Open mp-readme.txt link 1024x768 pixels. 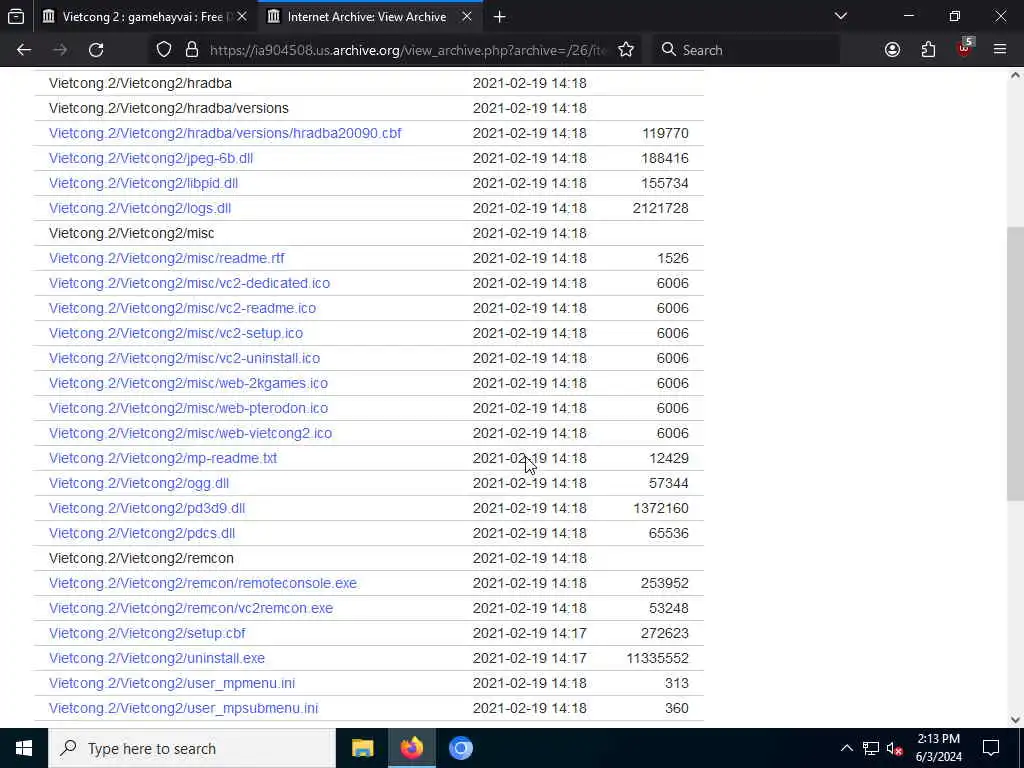tap(163, 458)
